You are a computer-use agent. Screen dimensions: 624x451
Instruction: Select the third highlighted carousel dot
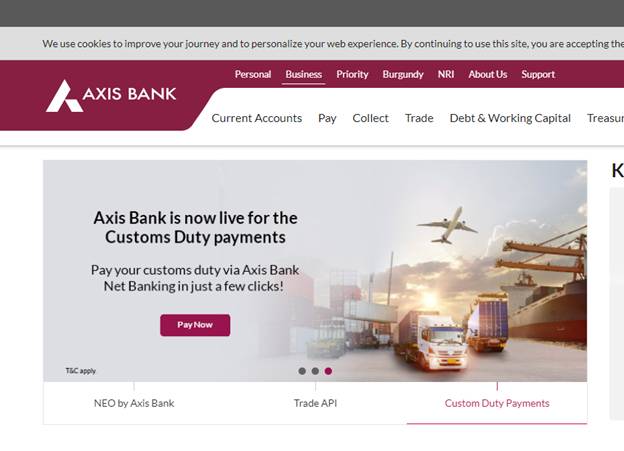tap(328, 371)
